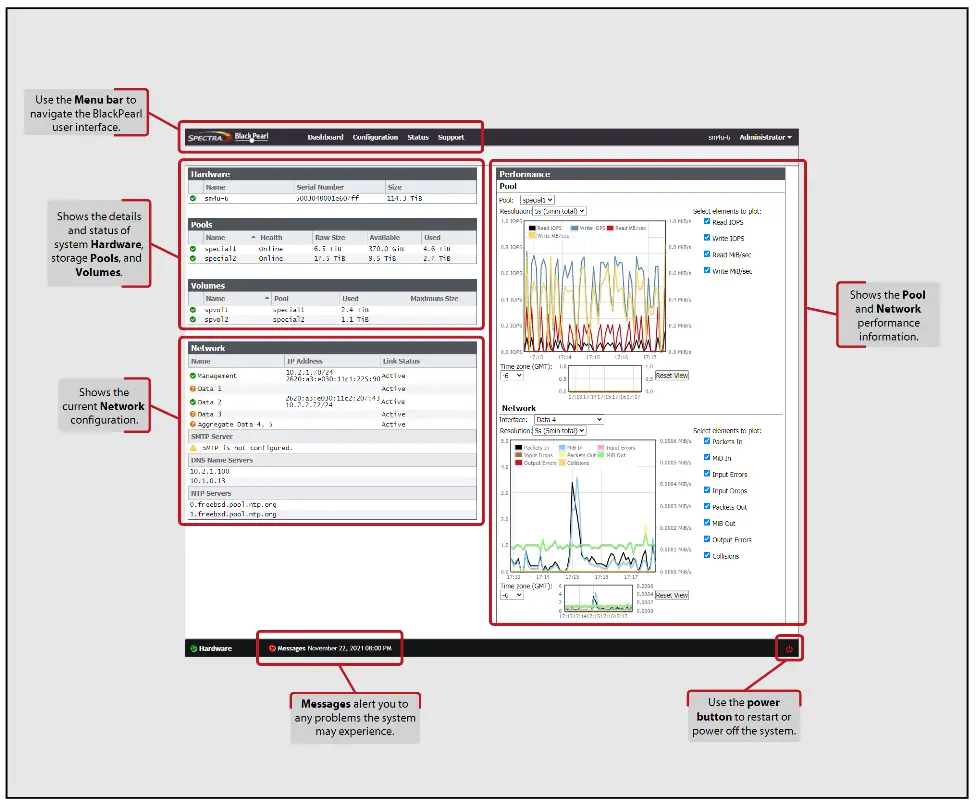
Task: Click the green status icon beside volume spvol1
Action: coord(193,309)
